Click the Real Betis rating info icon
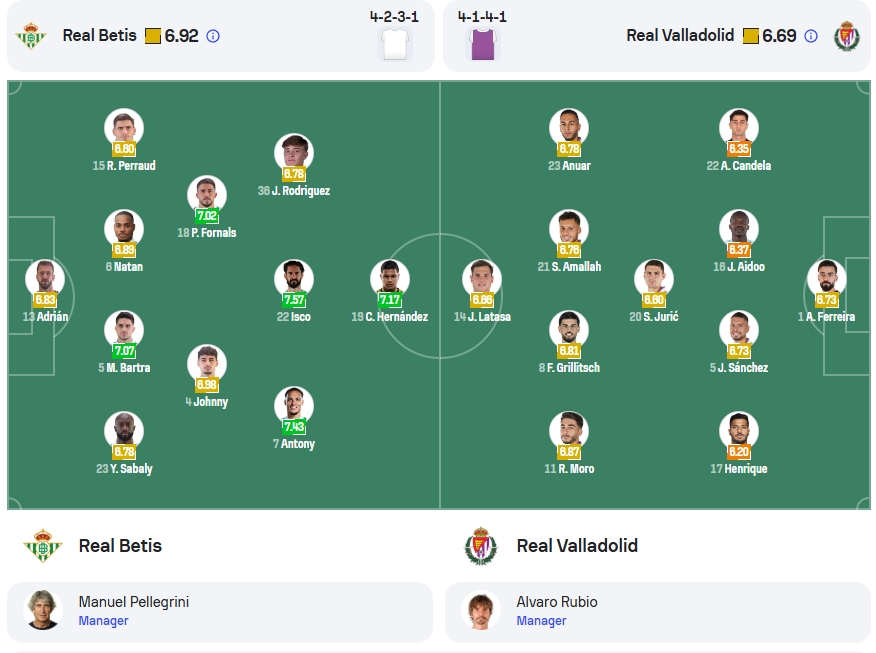876x653 pixels. coord(213,36)
